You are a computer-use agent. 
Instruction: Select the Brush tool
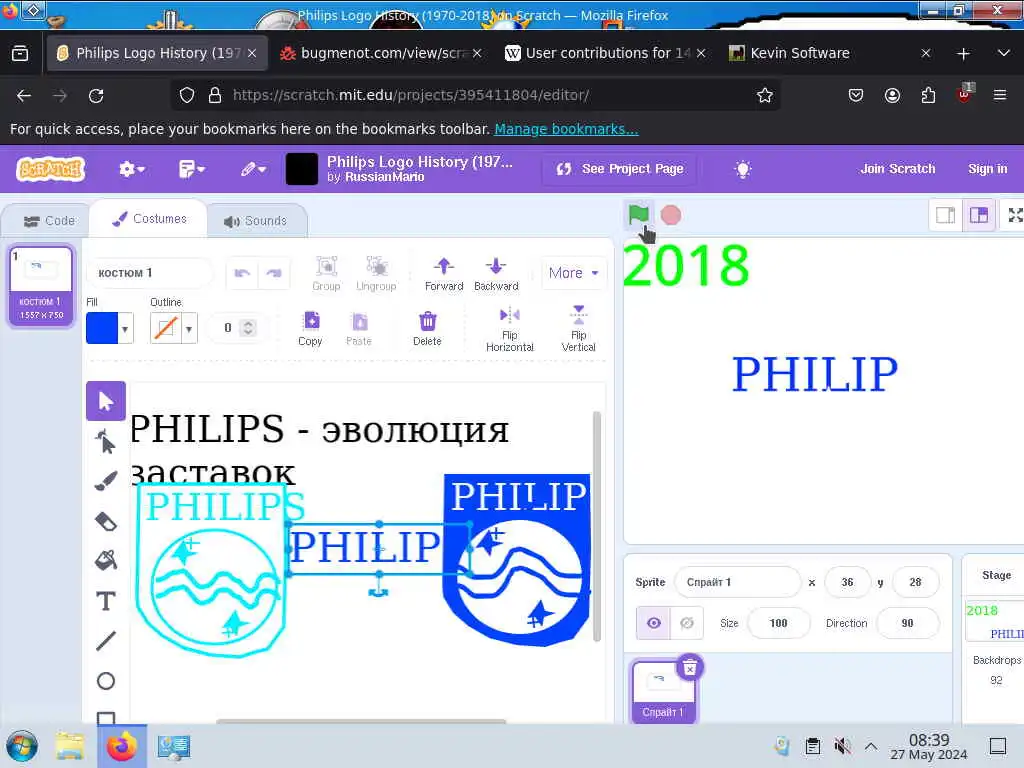pos(106,481)
